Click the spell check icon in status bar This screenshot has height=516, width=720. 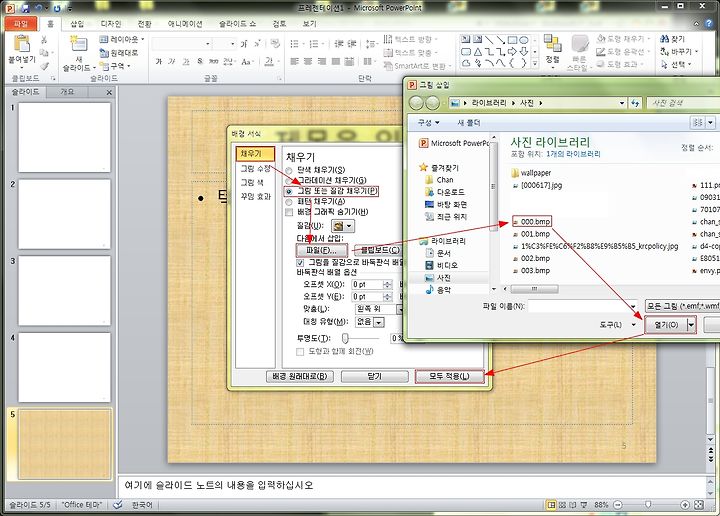[118, 505]
